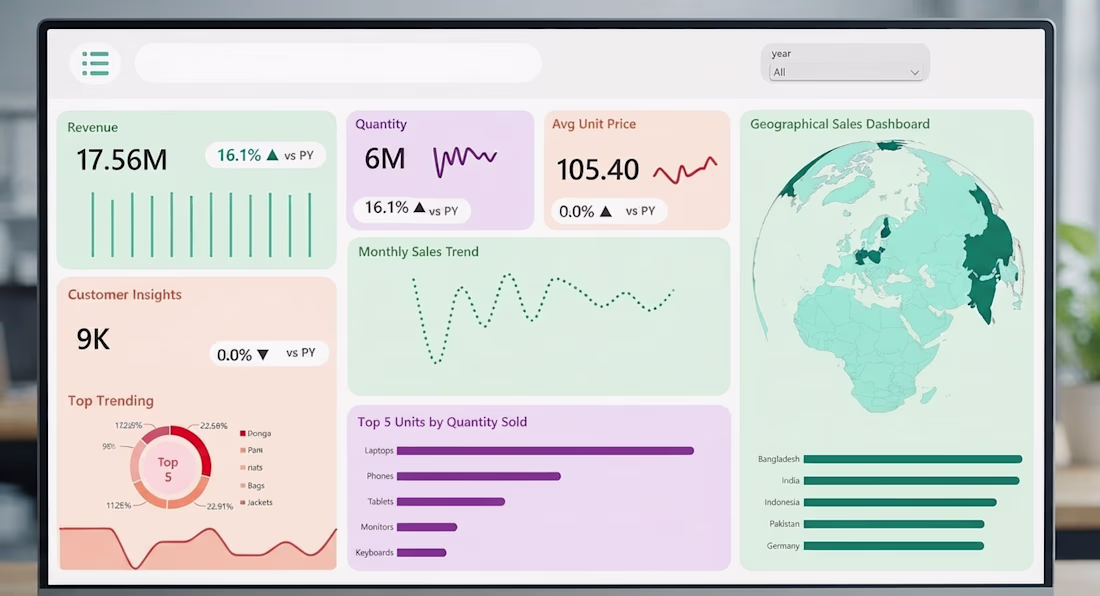Click the purple Quantity sparkline
This screenshot has width=1100, height=596.
[x=464, y=160]
